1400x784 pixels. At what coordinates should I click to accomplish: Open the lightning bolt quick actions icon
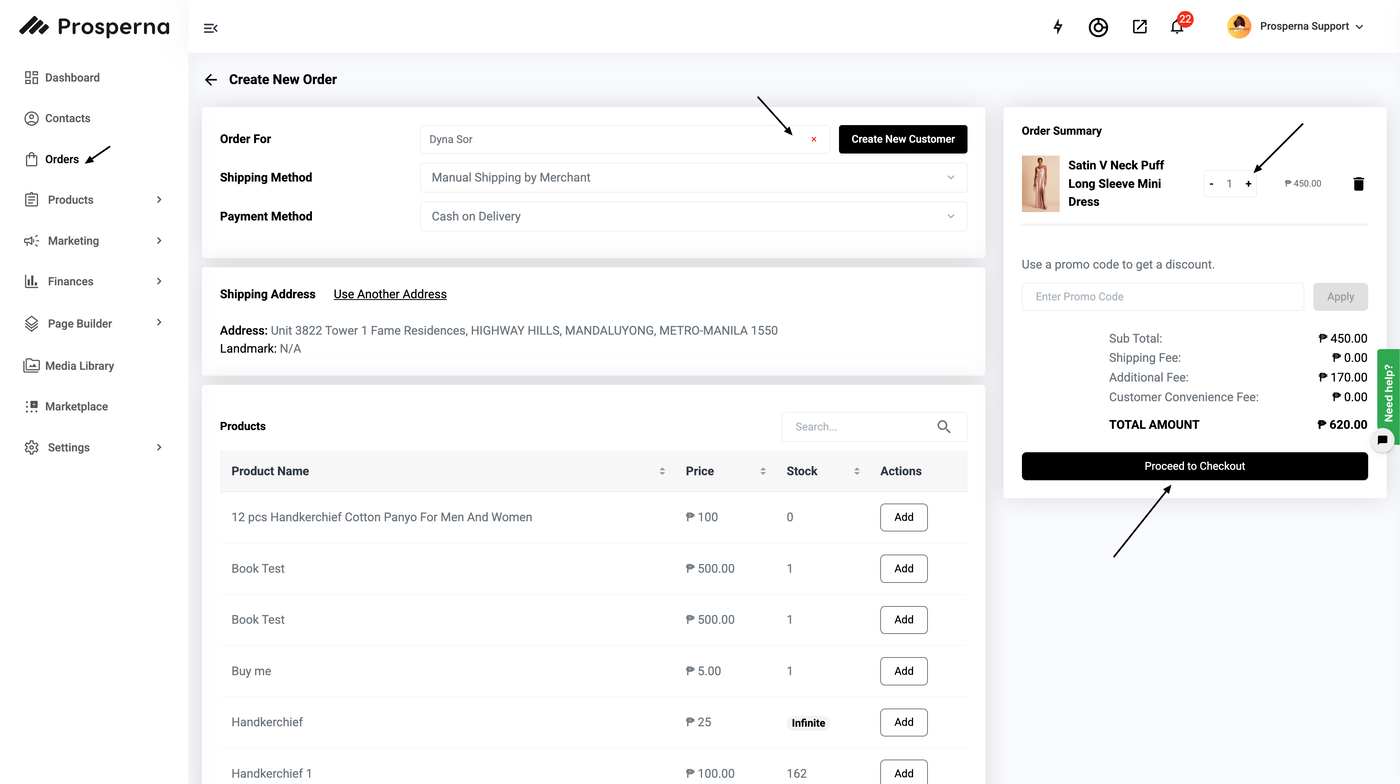pyautogui.click(x=1058, y=27)
